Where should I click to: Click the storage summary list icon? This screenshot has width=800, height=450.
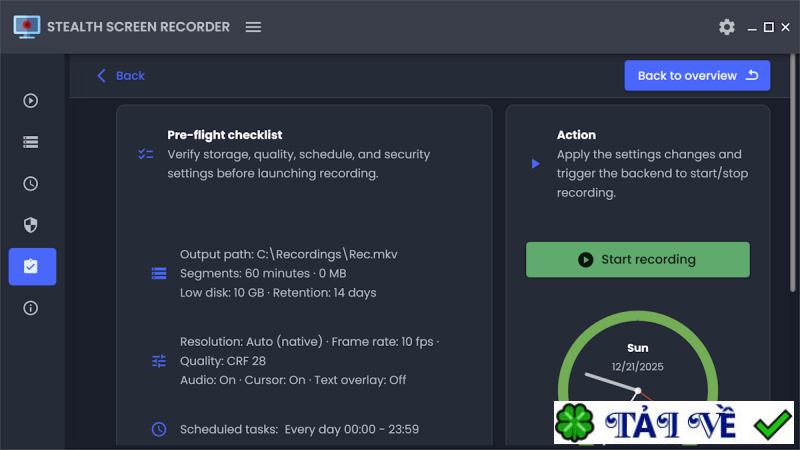[158, 273]
